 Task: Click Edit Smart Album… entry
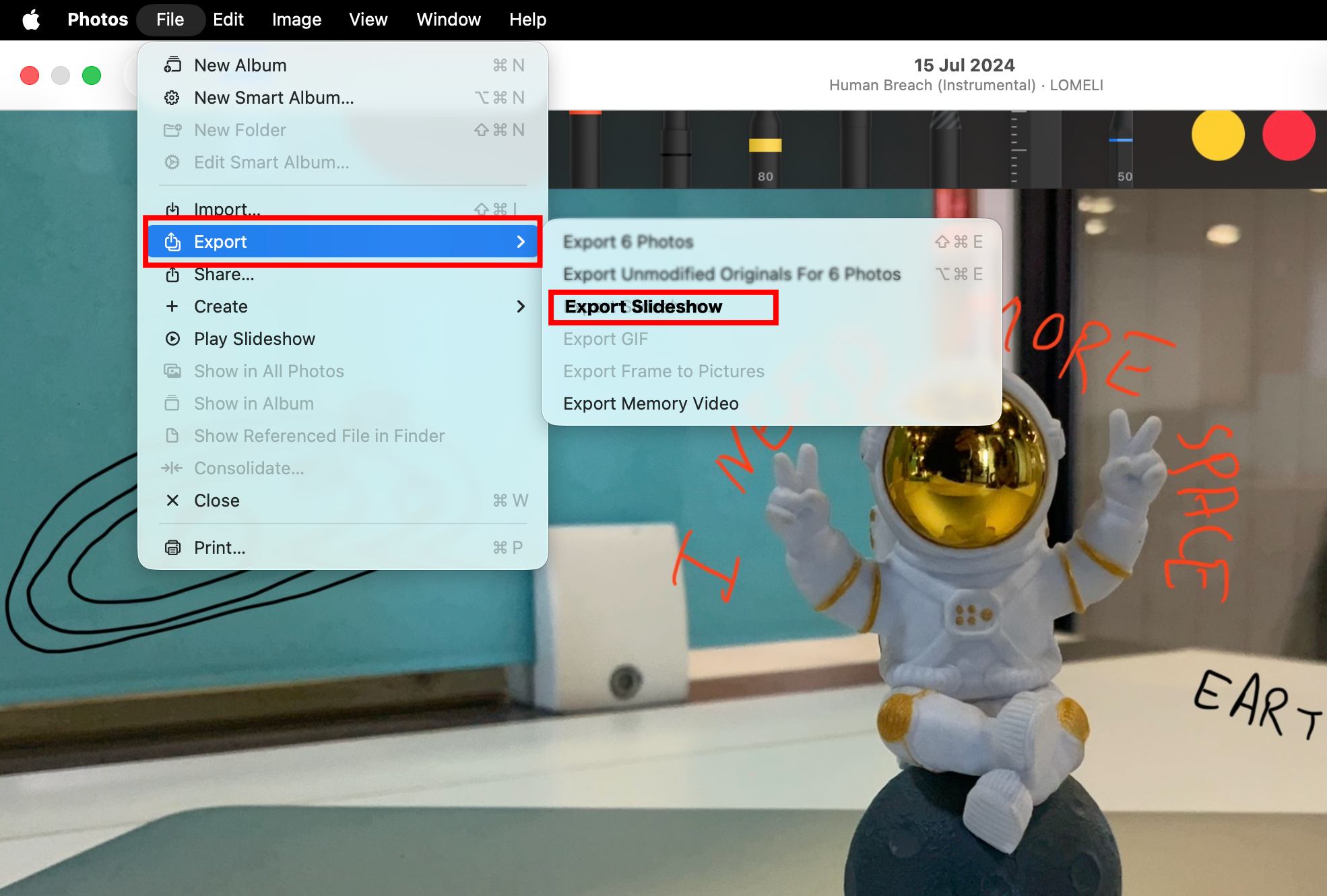pyautogui.click(x=343, y=162)
